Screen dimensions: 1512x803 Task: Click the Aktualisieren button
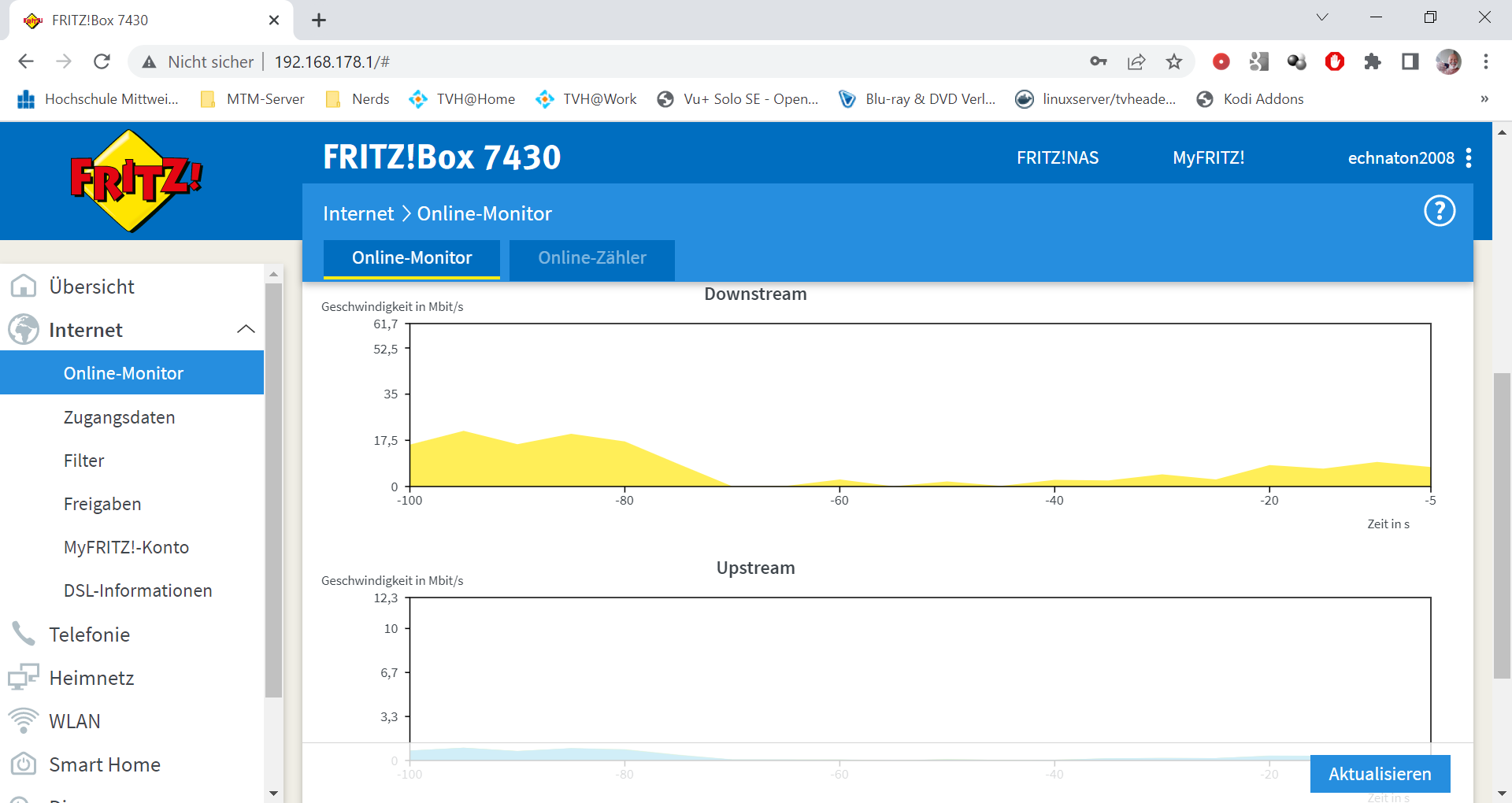(1380, 774)
